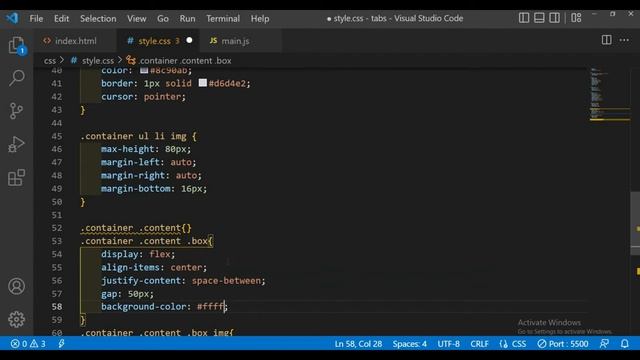This screenshot has height=360, width=640.
Task: Click line number 53 in gutter
Action: (x=57, y=241)
